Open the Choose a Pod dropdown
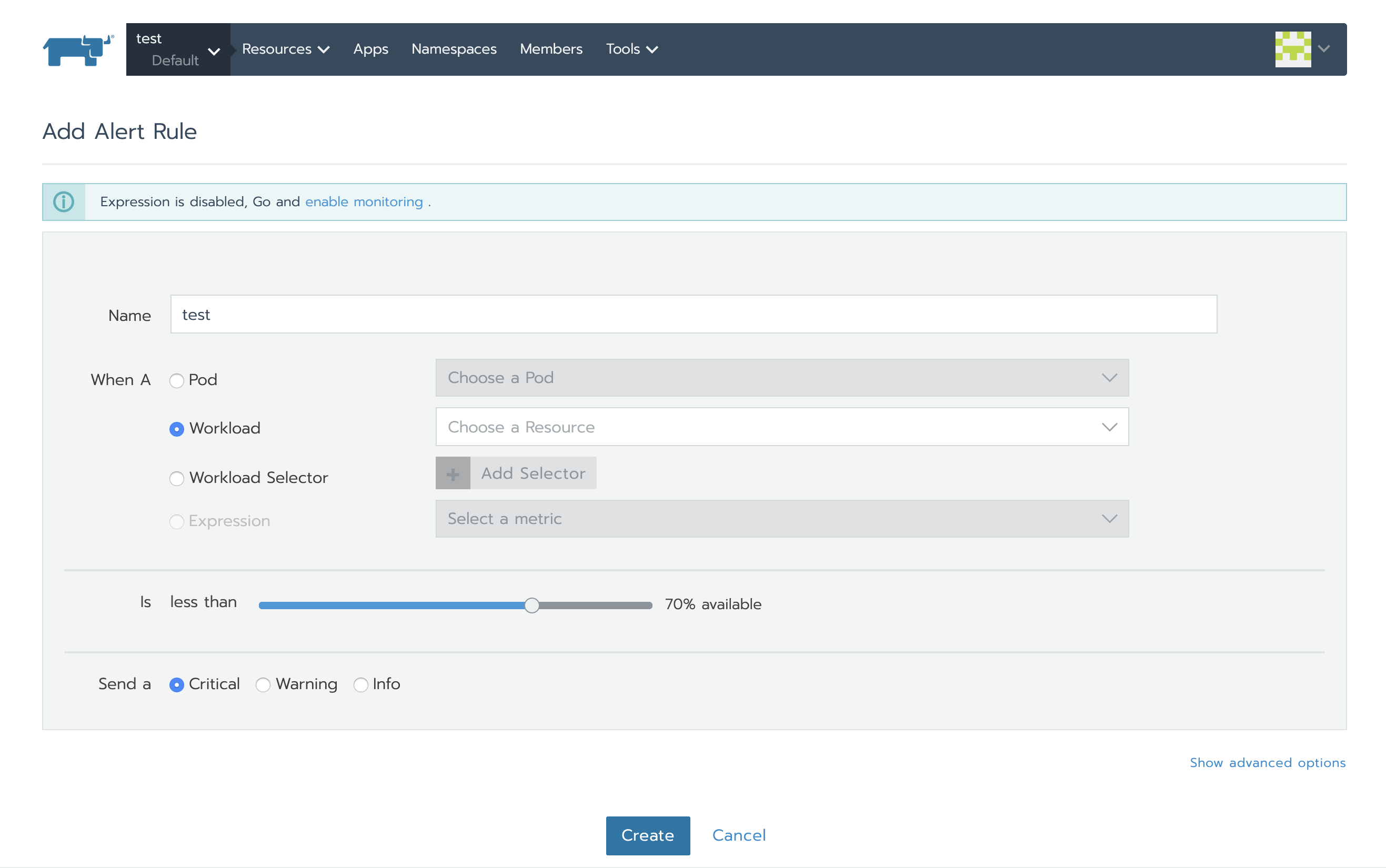The width and height of the screenshot is (1386, 868). [781, 378]
